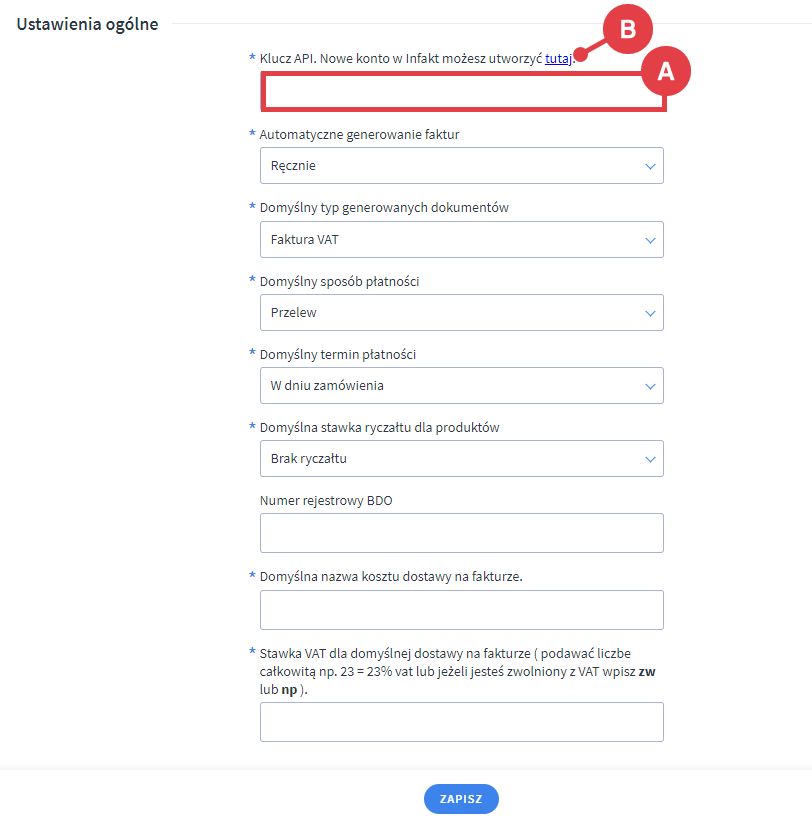
Task: Select the VAT rate for delivery input
Action: [461, 722]
